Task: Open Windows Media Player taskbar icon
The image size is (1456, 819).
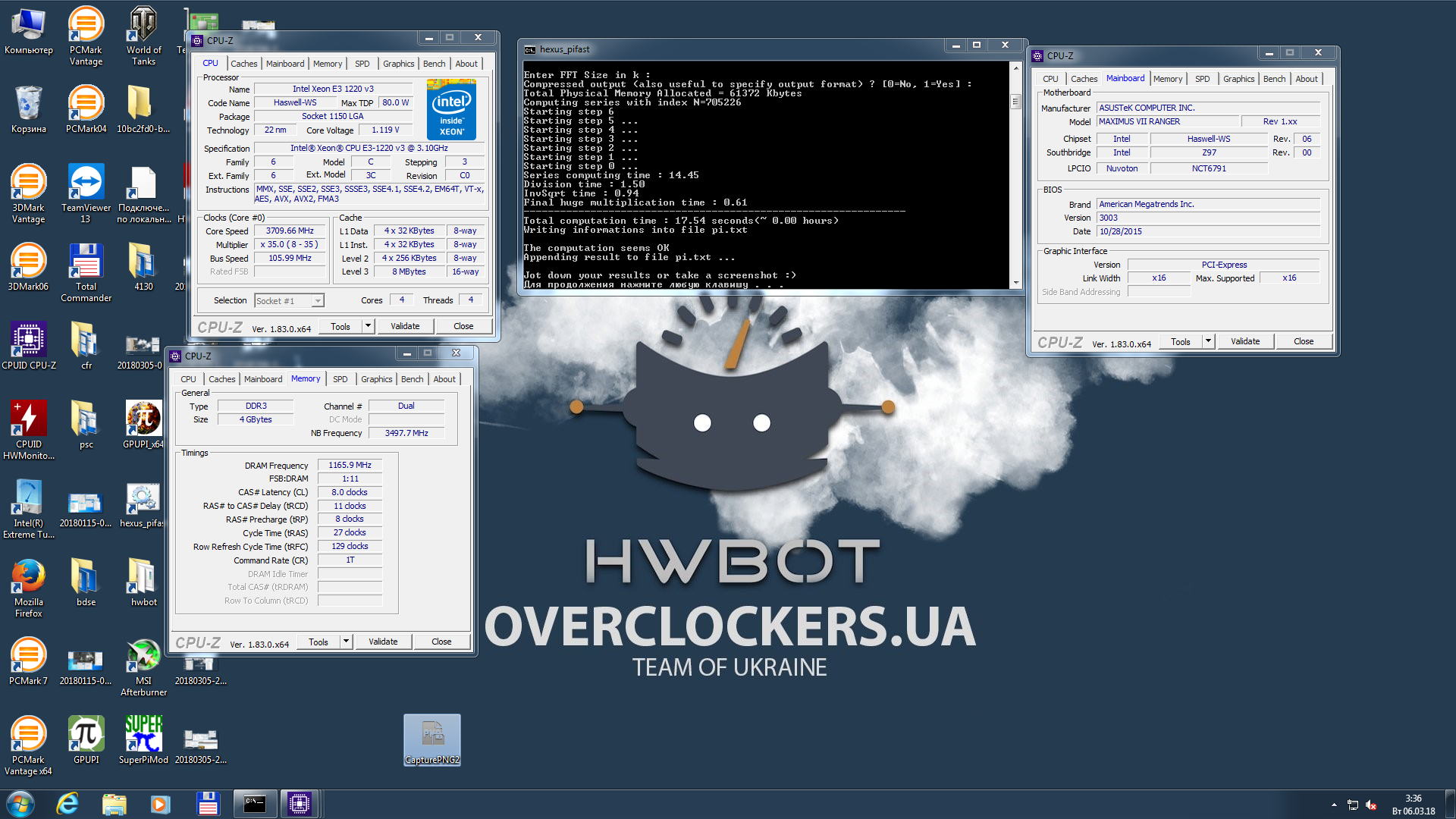Action: [x=160, y=804]
